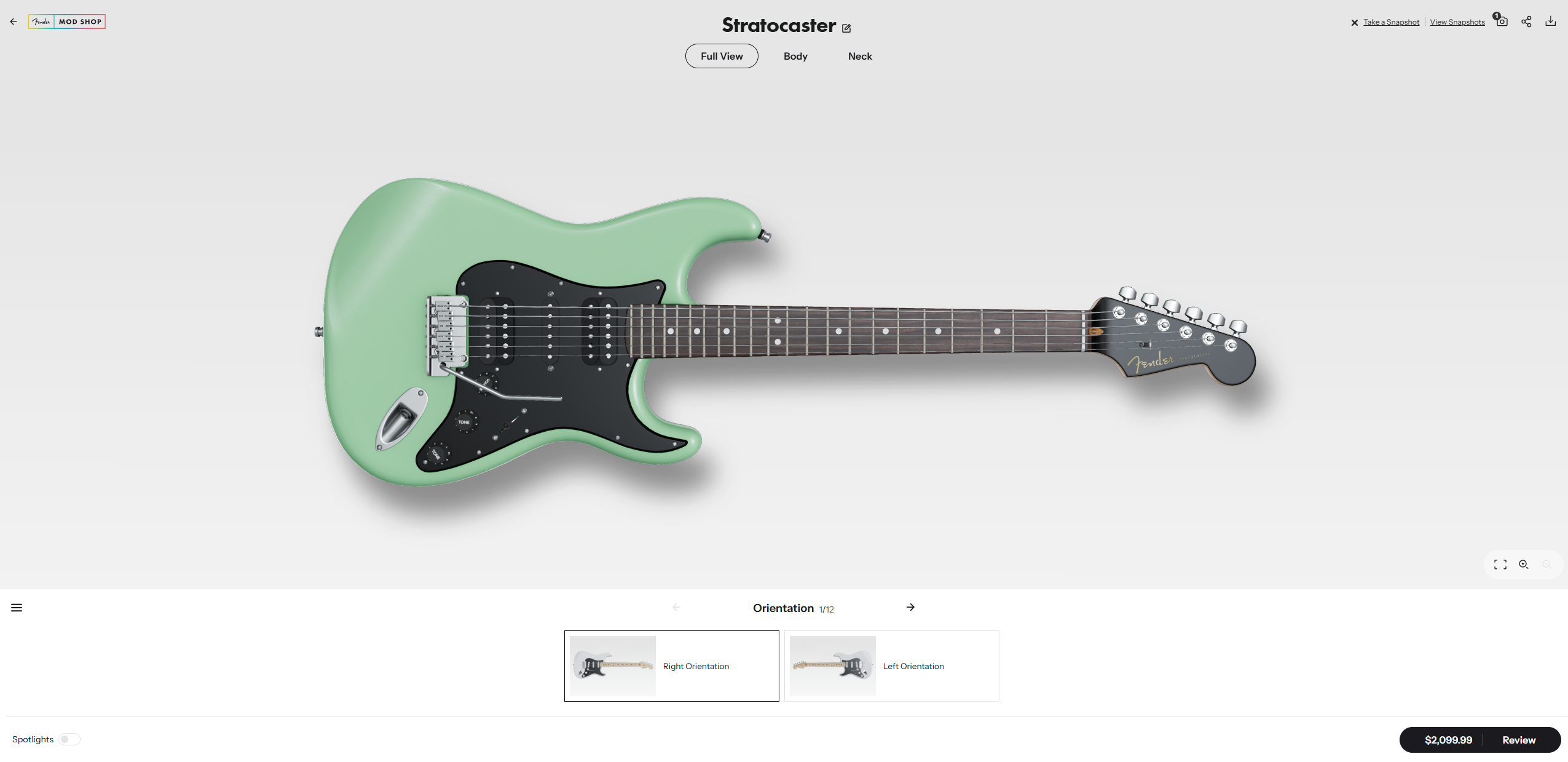Switch to the Neck view tab
Viewport: 1568px width, 762px height.
tap(860, 56)
